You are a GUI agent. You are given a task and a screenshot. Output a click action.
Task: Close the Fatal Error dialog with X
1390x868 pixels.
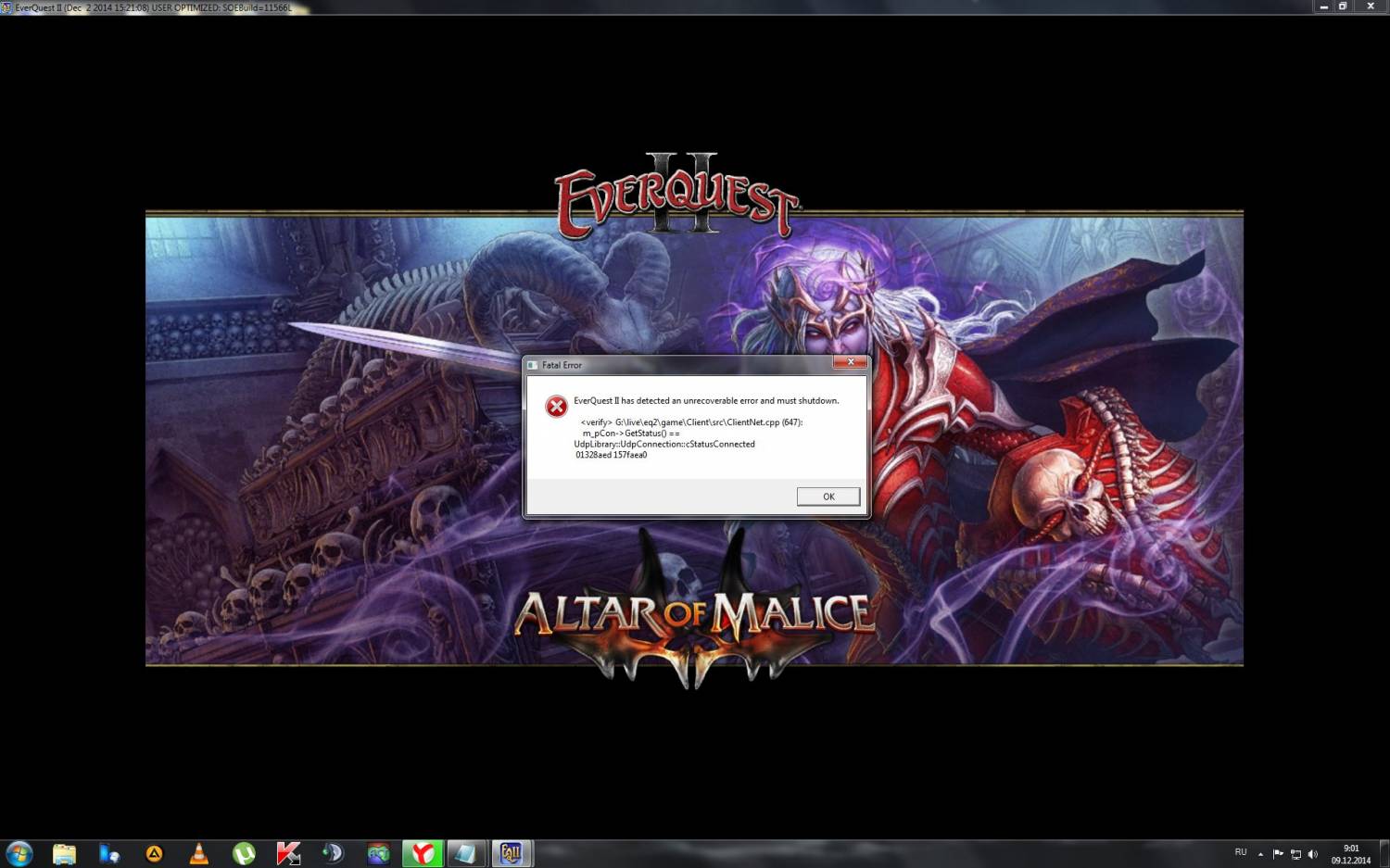(850, 362)
